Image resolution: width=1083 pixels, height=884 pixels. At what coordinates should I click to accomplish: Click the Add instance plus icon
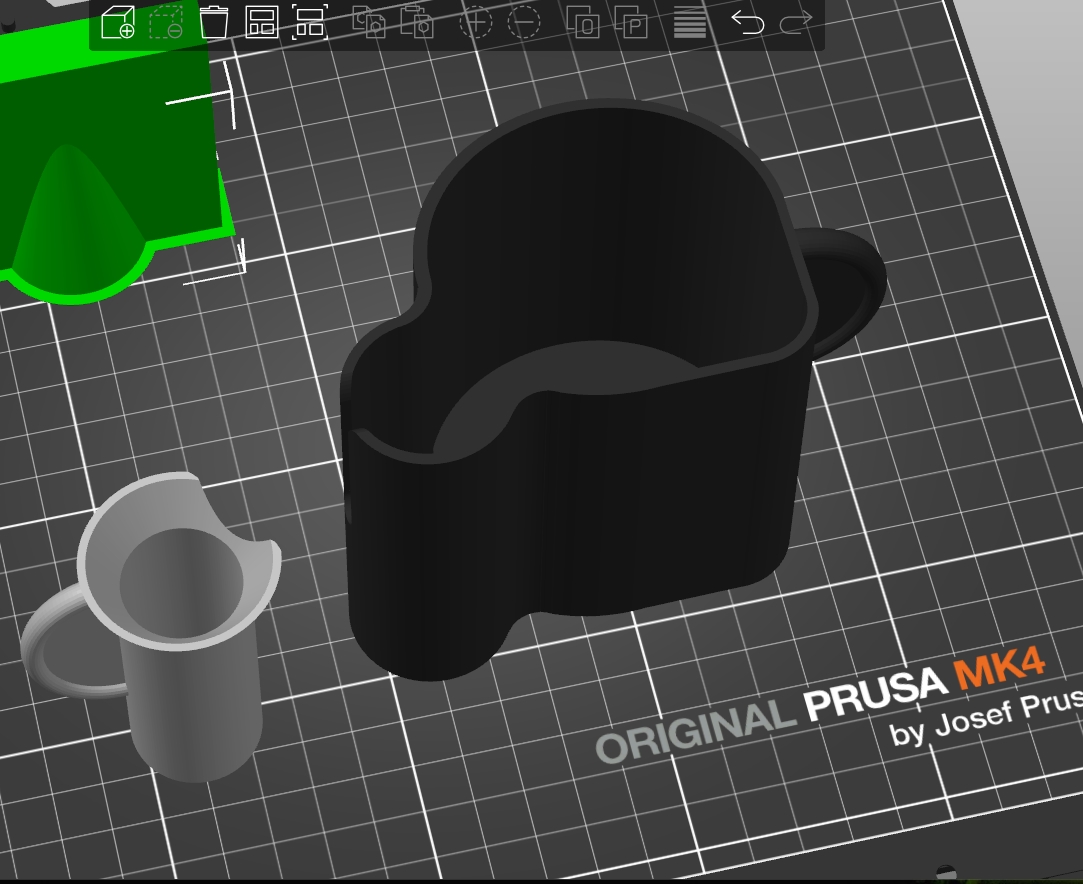tap(476, 22)
